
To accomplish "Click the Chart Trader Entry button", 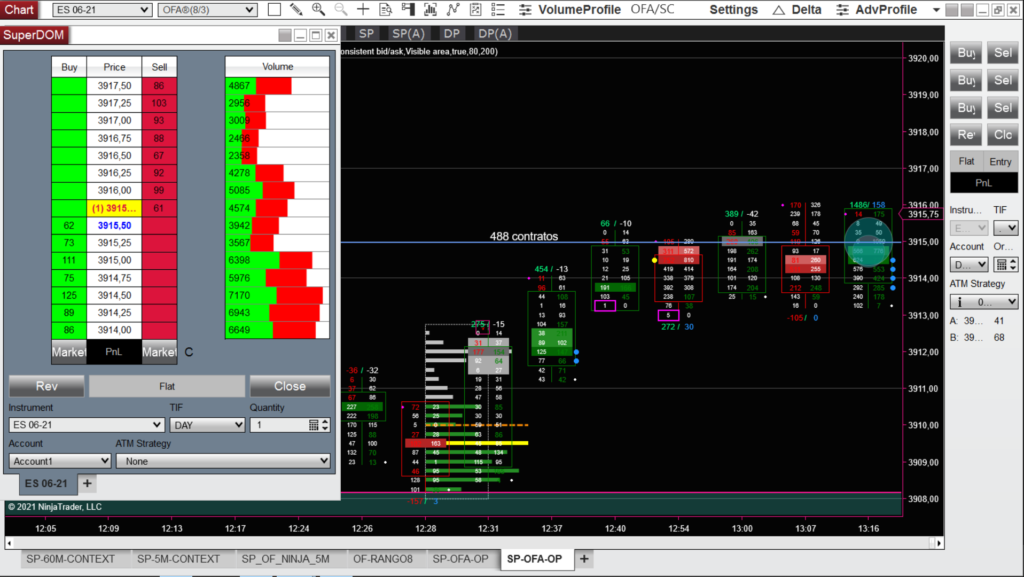I will (1000, 161).
